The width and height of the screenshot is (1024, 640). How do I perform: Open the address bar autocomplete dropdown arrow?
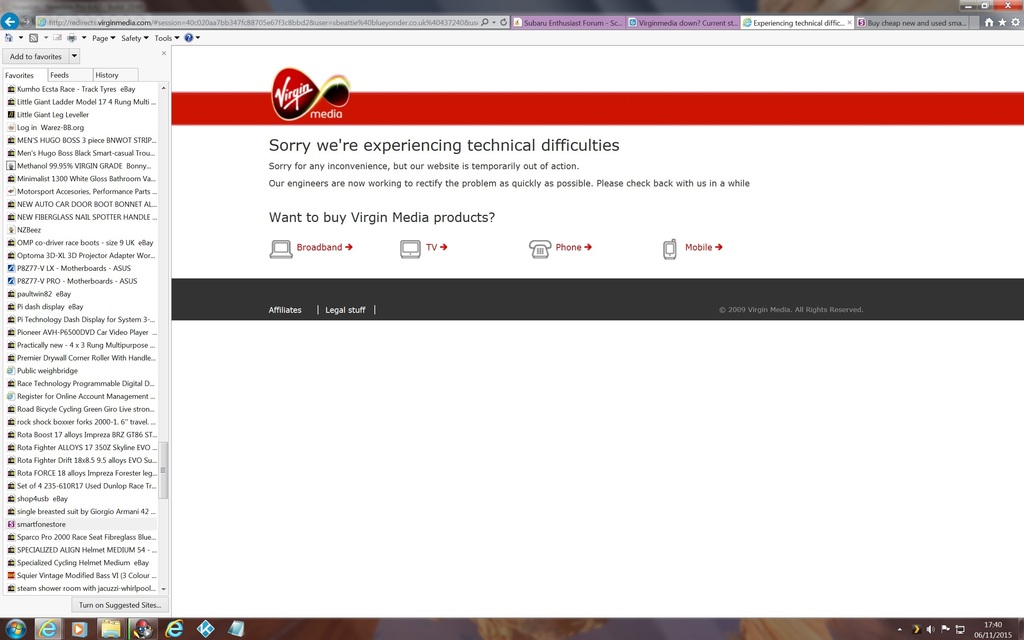click(494, 22)
